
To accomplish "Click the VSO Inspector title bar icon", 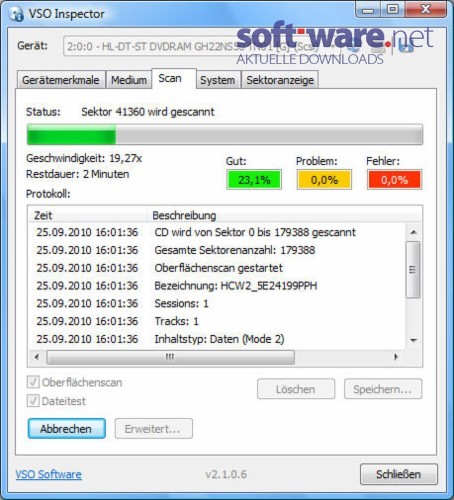I will pos(16,14).
